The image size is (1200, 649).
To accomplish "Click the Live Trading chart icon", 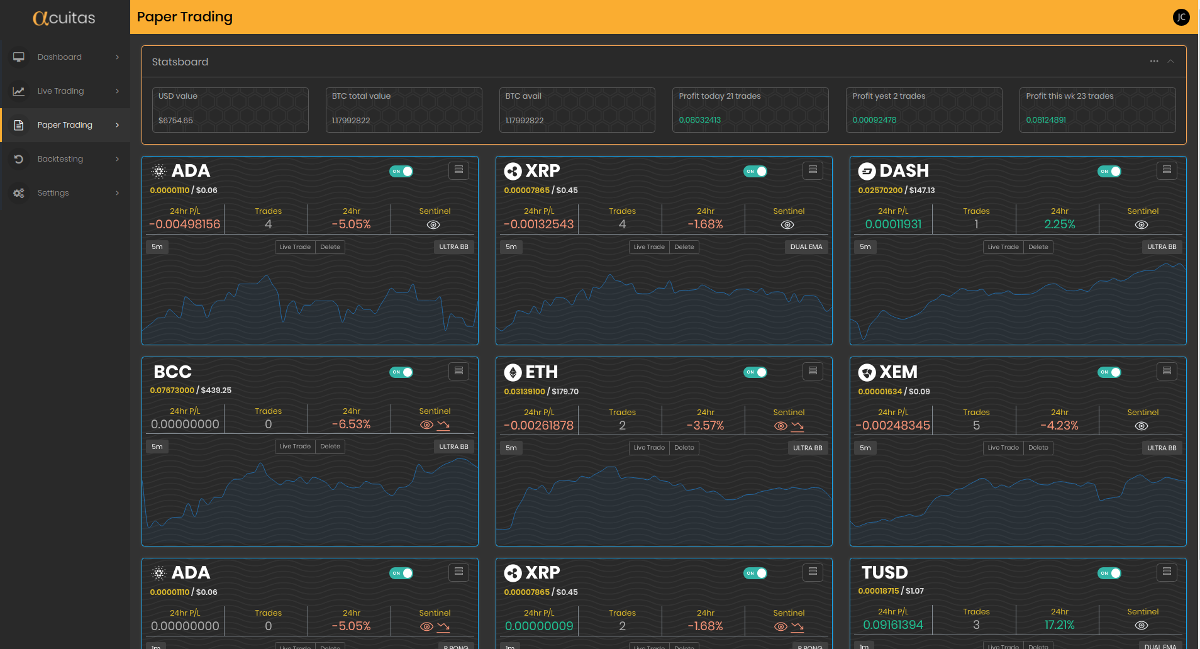I will click(18, 91).
